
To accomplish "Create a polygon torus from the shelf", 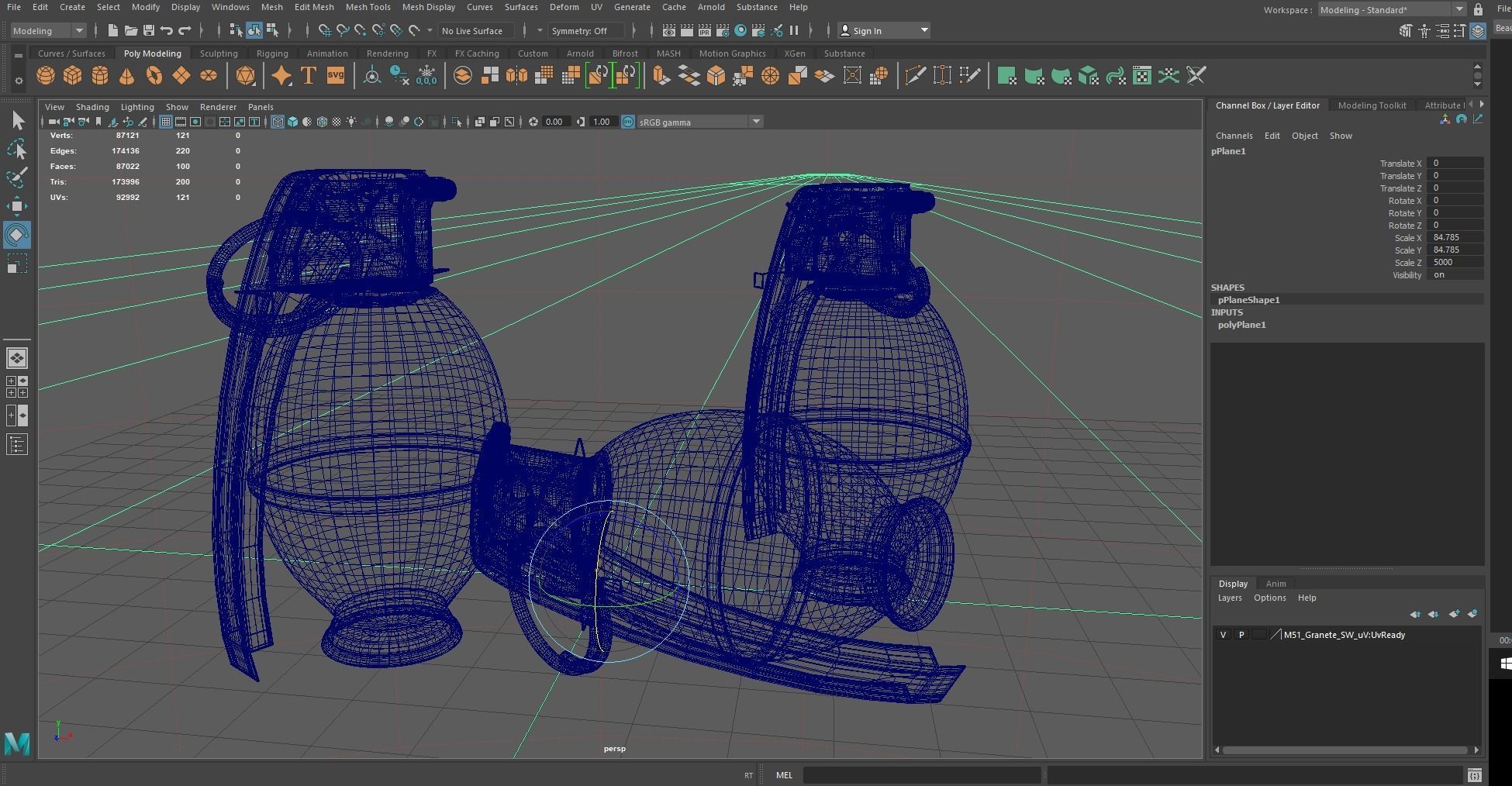I will coord(154,76).
